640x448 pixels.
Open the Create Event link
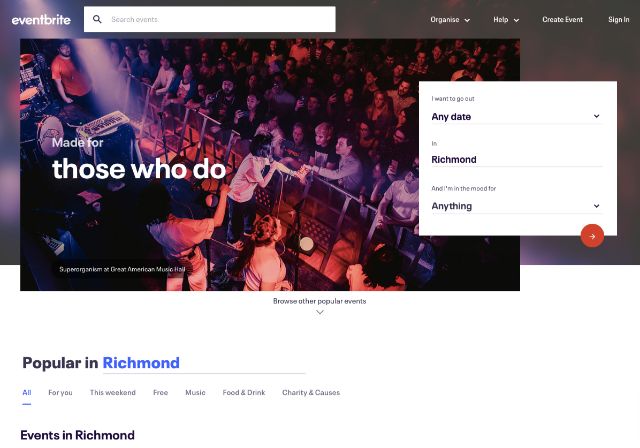point(562,20)
